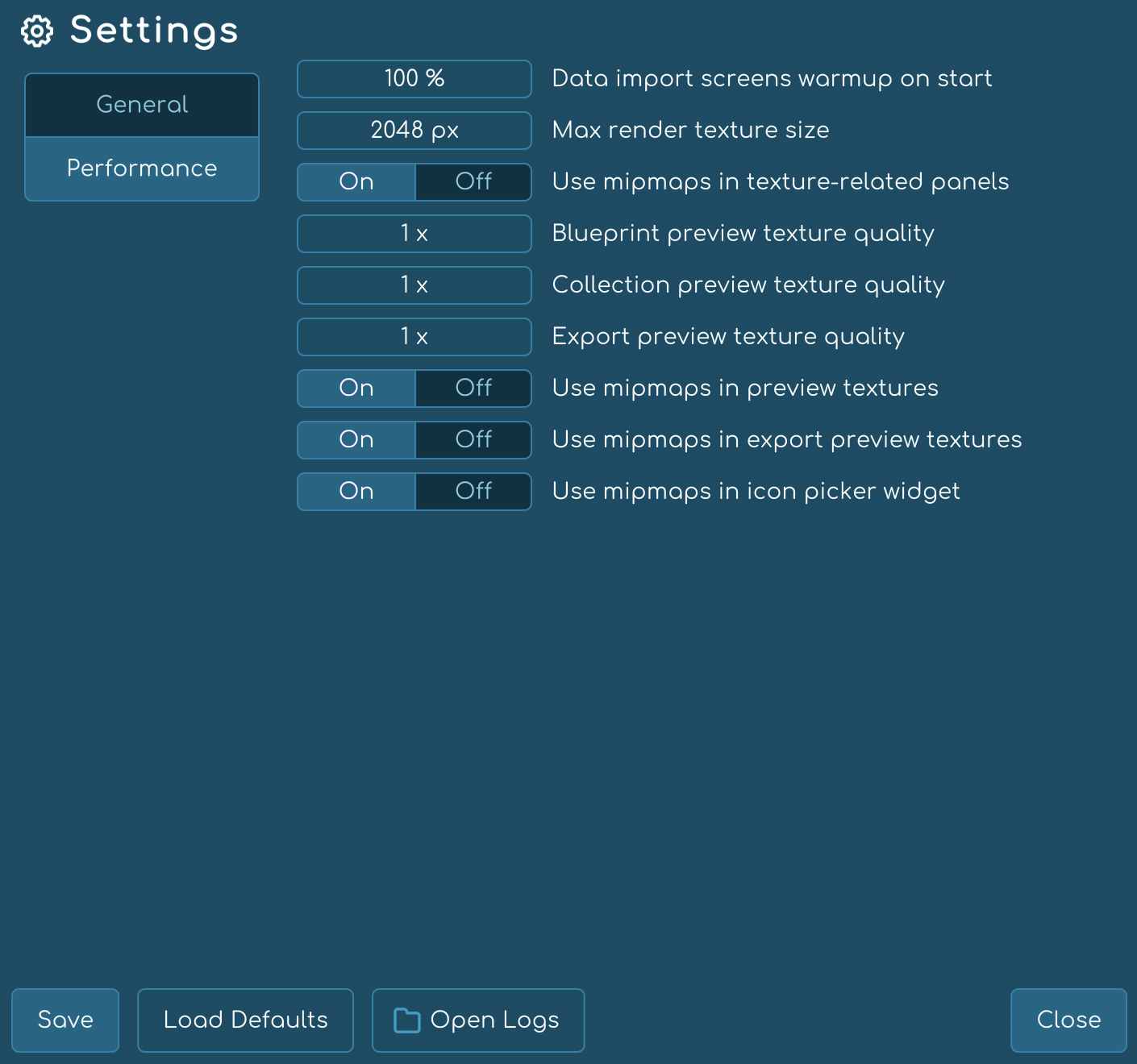Click the folder icon in Open Logs
This screenshot has width=1137, height=1064.
[x=407, y=1020]
